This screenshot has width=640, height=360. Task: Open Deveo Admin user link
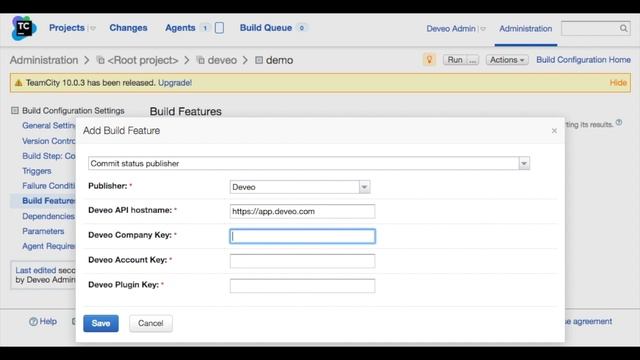point(451,29)
